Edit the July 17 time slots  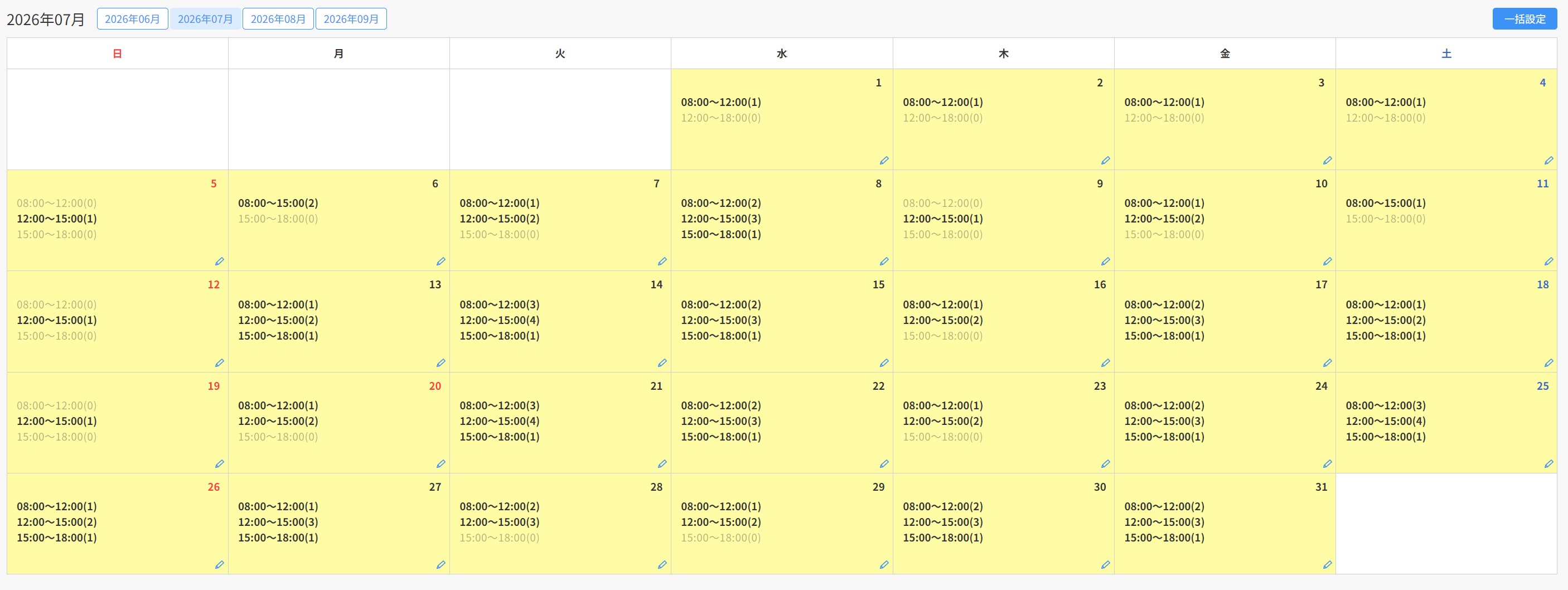coord(1328,363)
